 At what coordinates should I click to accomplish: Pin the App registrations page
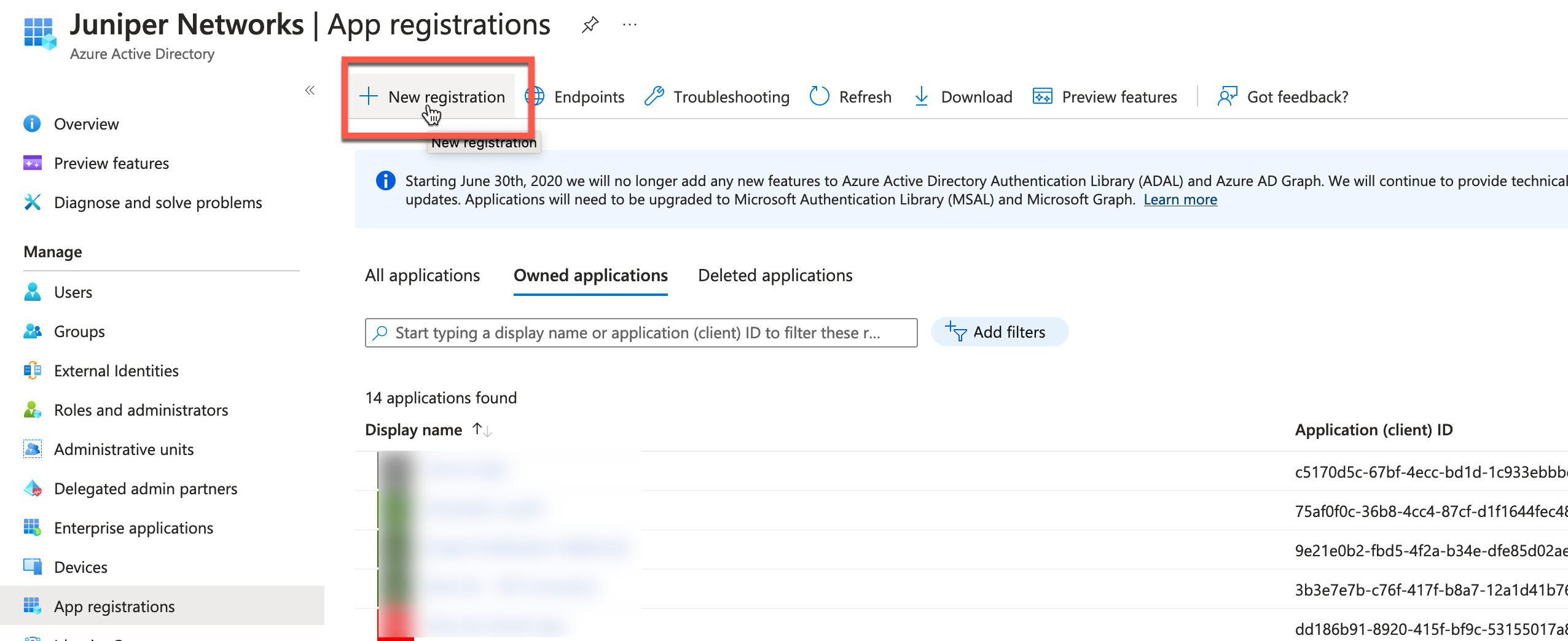coord(590,25)
